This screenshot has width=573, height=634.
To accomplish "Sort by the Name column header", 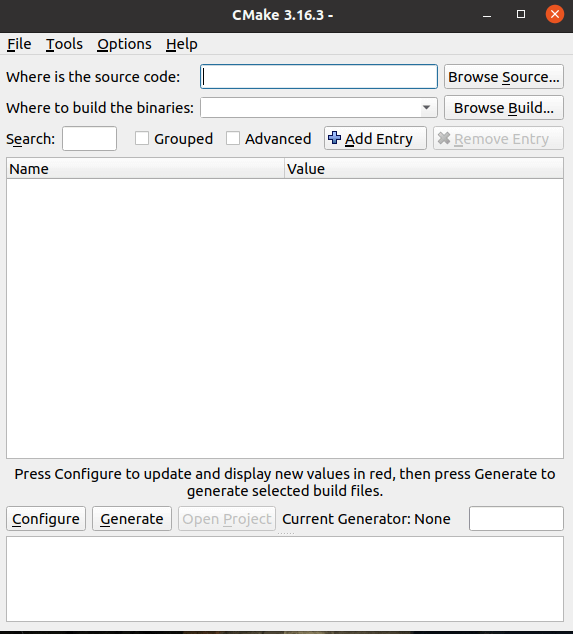I will pos(146,169).
